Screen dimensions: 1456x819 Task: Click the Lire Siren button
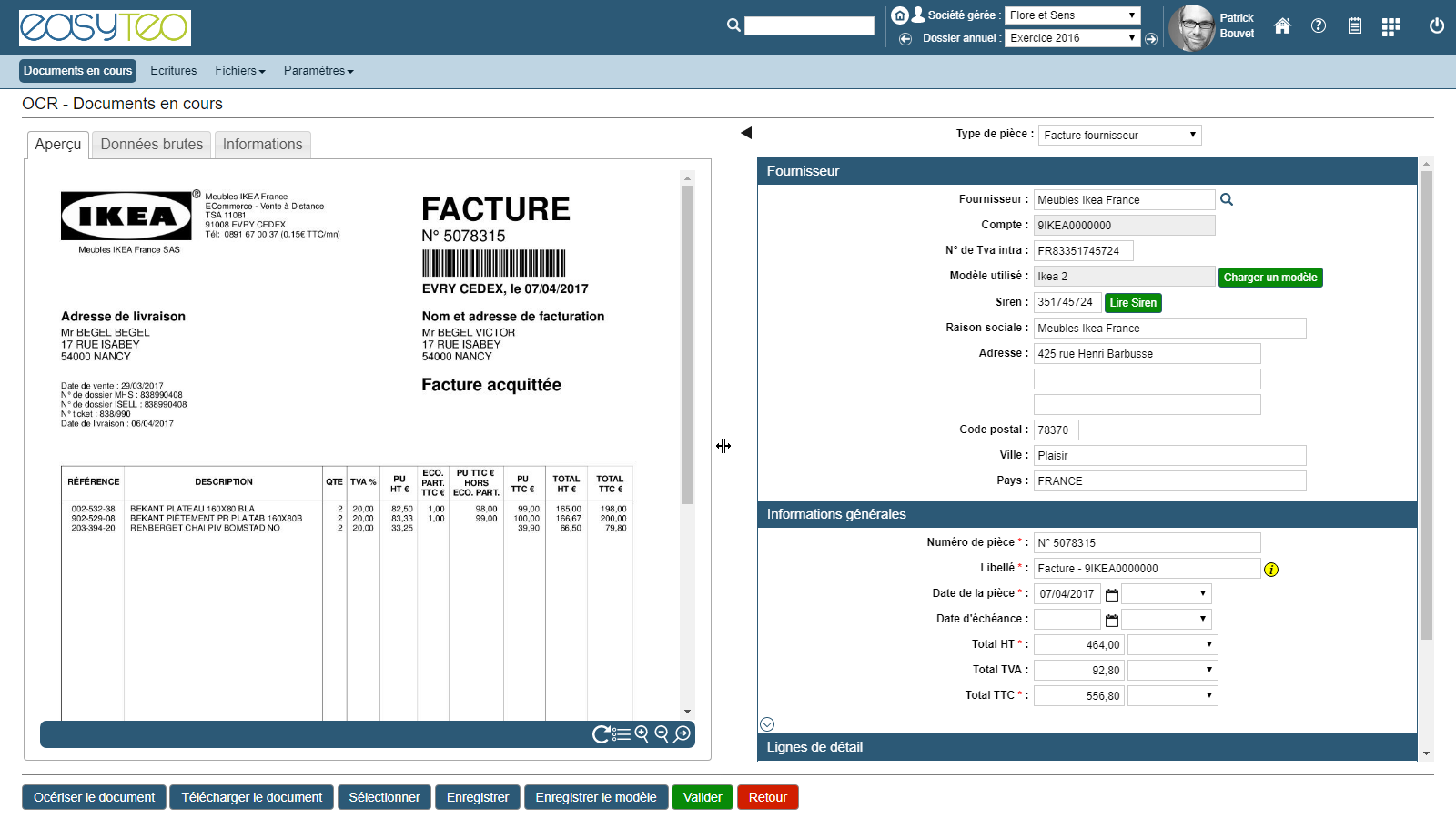pos(1133,303)
